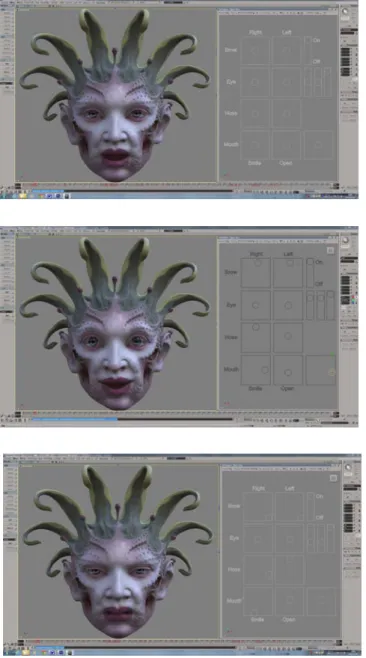The width and height of the screenshot is (366, 658).
Task: Select Left Nose control circle in top screenshot
Action: pos(287,113)
